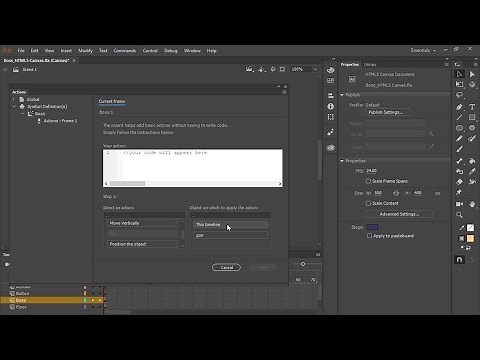Select the Camera tool in toolbox
This screenshot has height=360, width=480.
coord(460,204)
